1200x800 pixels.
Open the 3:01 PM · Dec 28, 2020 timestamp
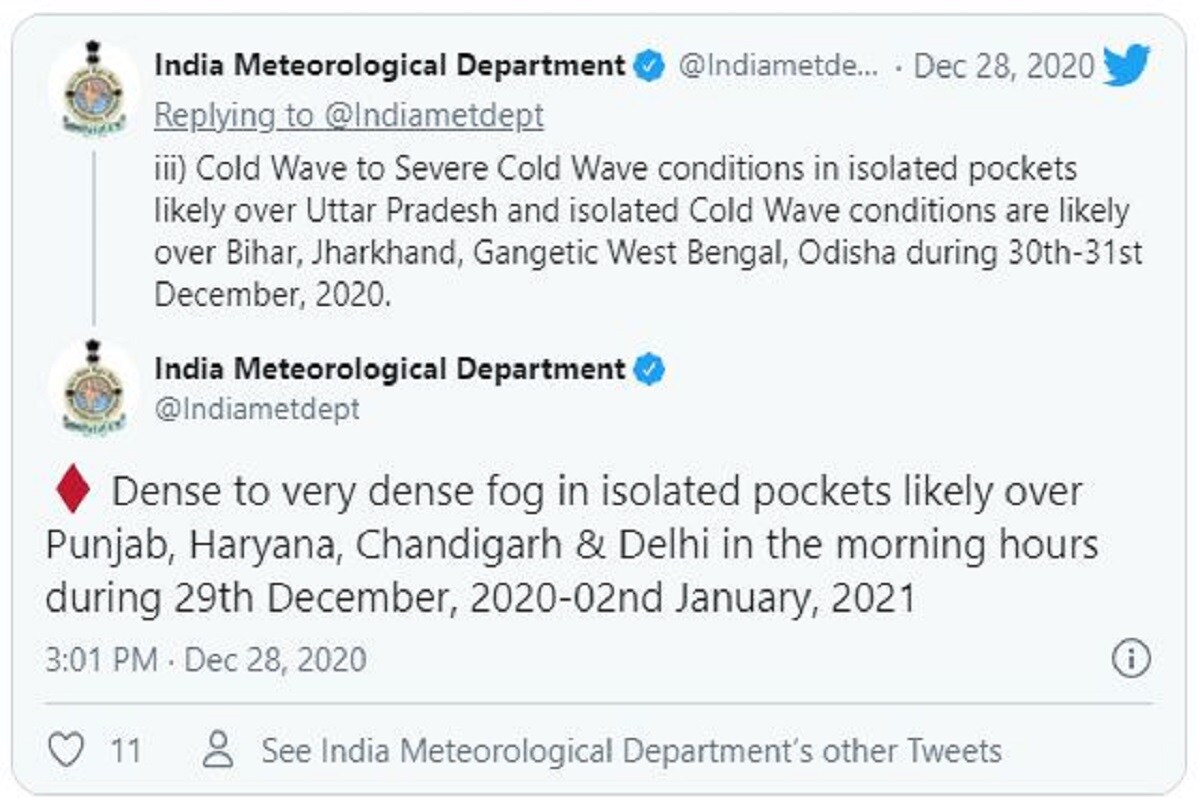pos(206,660)
